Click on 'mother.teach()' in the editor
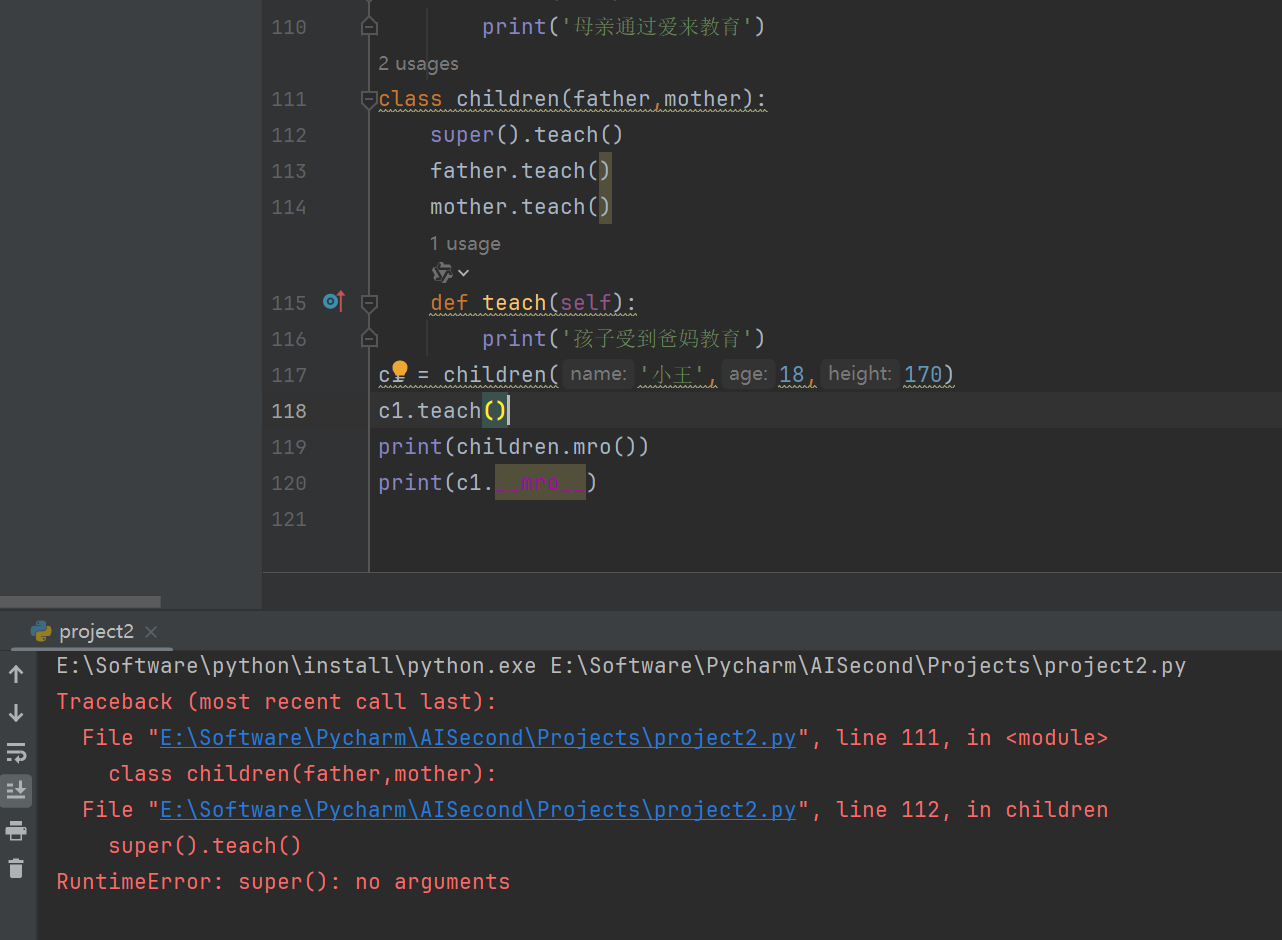The image size is (1282, 940). click(520, 207)
